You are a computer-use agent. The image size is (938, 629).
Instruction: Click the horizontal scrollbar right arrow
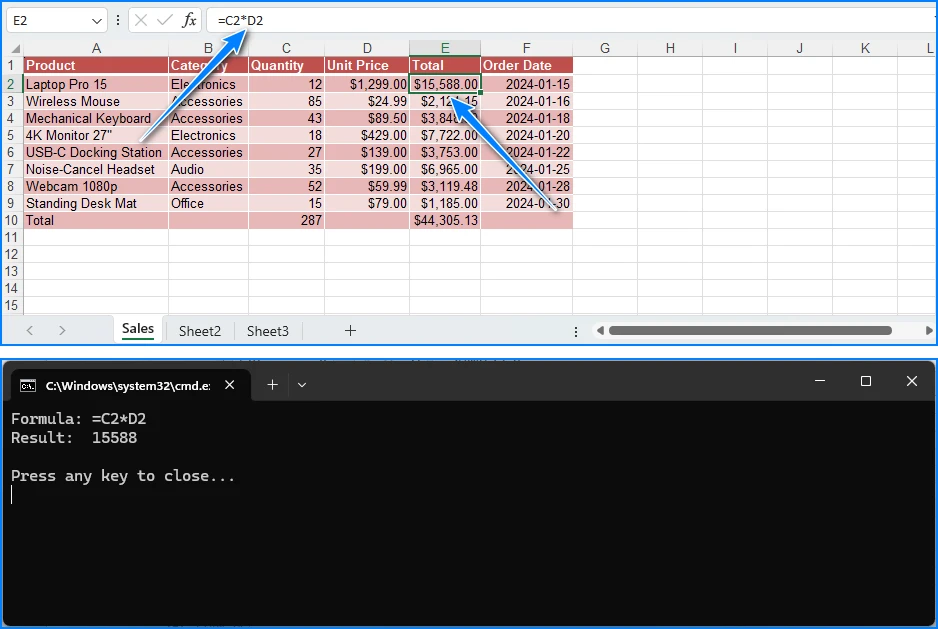[x=928, y=330]
